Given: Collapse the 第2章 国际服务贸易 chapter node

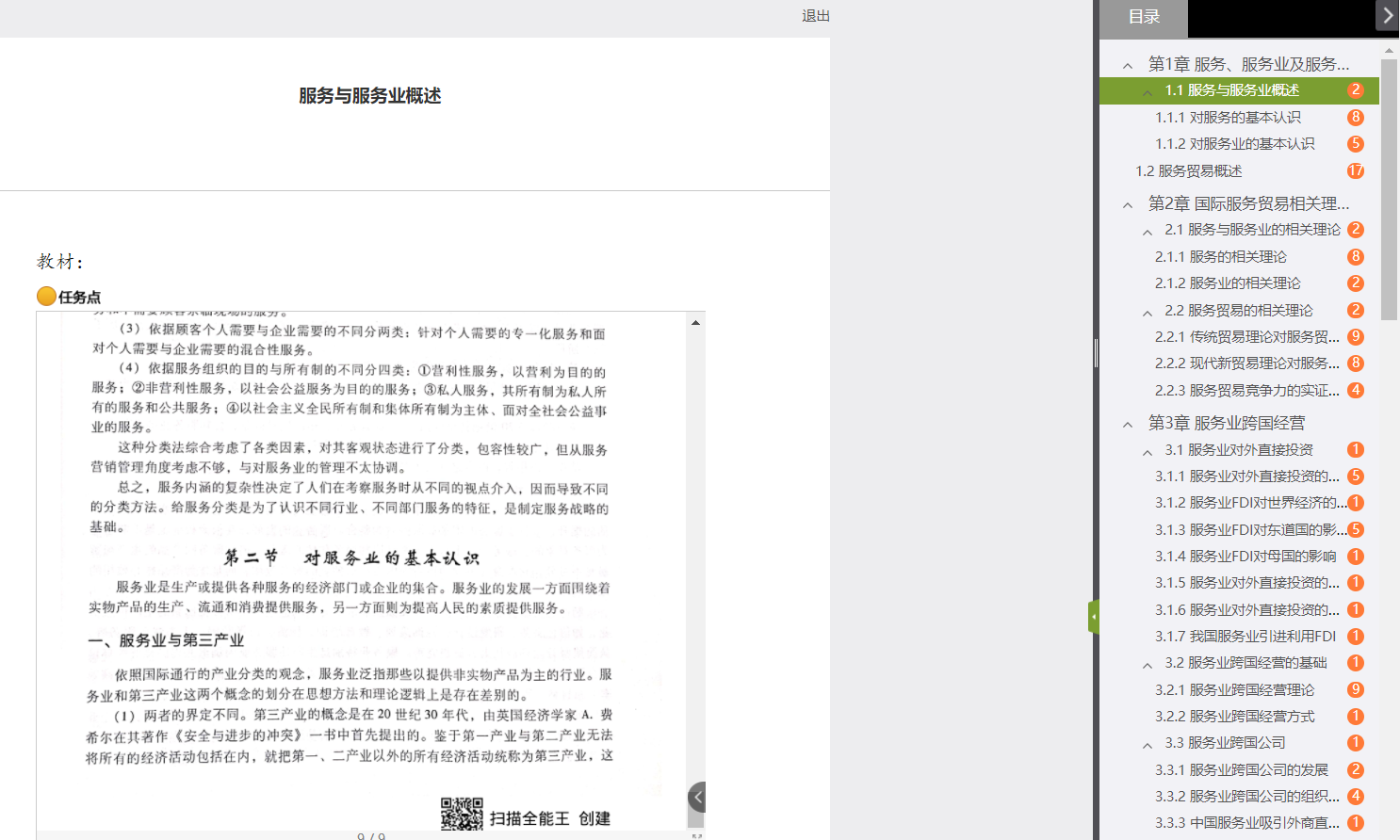Looking at the screenshot, I should (1128, 205).
